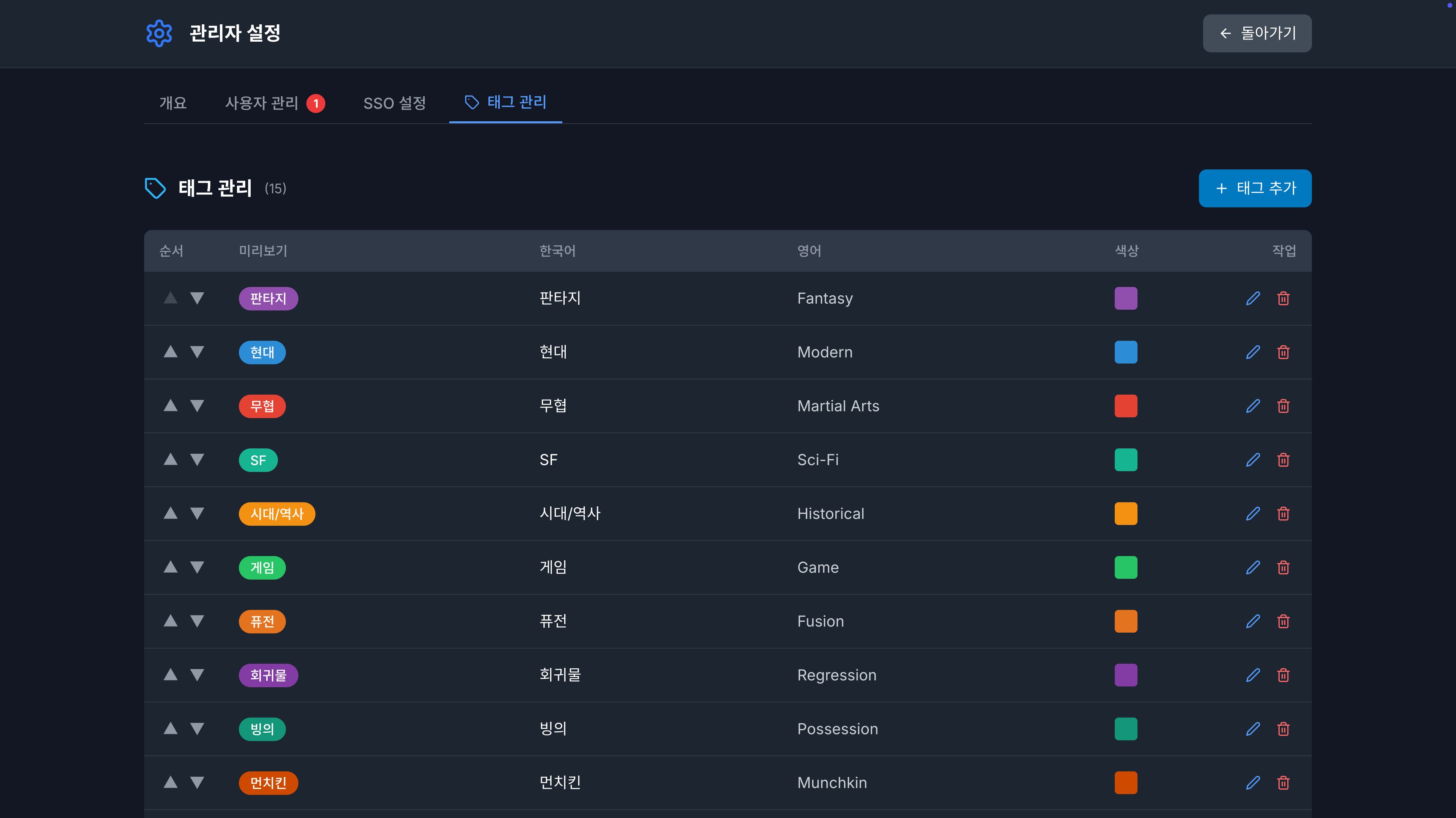Move the Possession tag up
Viewport: 1456px width, 818px height.
tap(170, 729)
